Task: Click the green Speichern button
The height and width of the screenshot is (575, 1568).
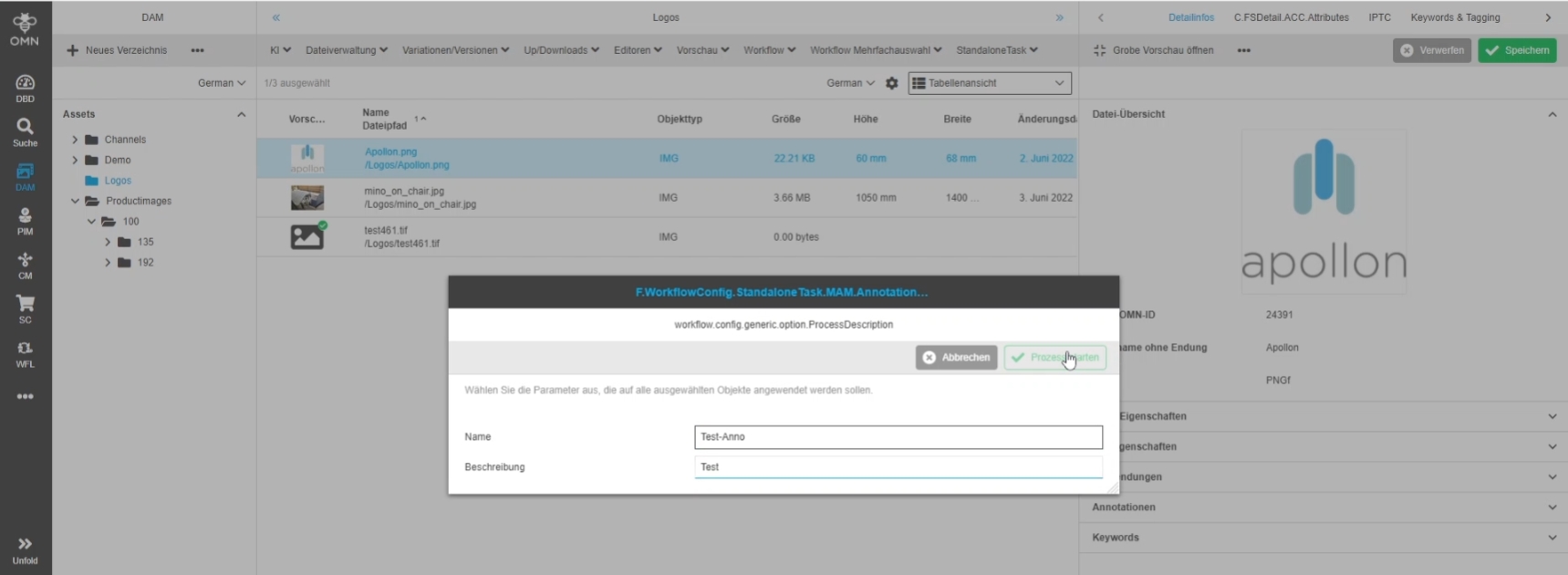Action: 1516,50
